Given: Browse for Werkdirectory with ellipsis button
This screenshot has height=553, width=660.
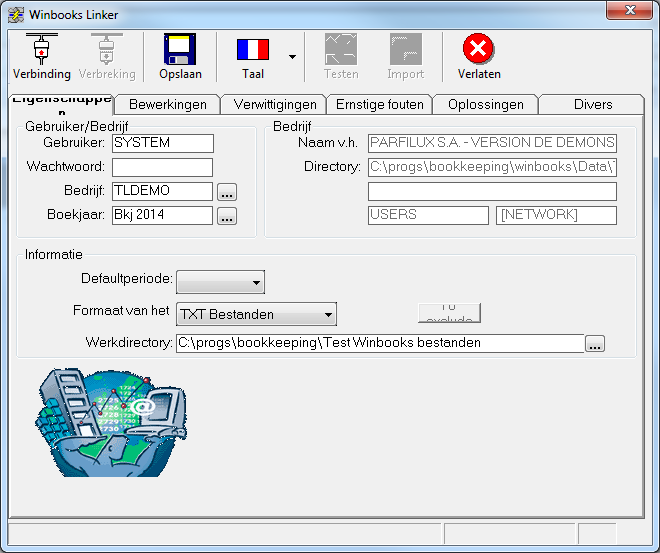Looking at the screenshot, I should 595,344.
